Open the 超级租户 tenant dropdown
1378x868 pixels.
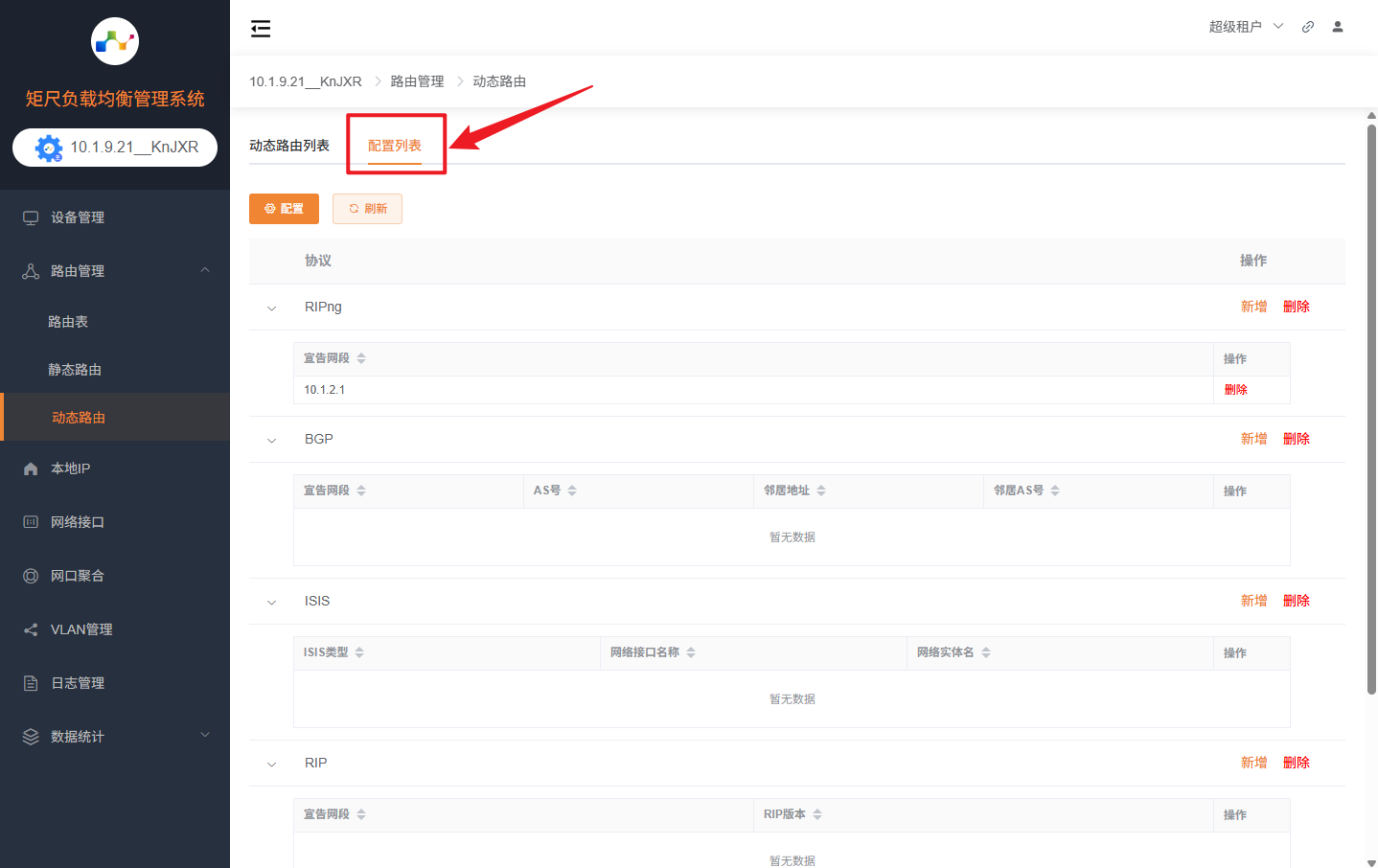coord(1246,27)
